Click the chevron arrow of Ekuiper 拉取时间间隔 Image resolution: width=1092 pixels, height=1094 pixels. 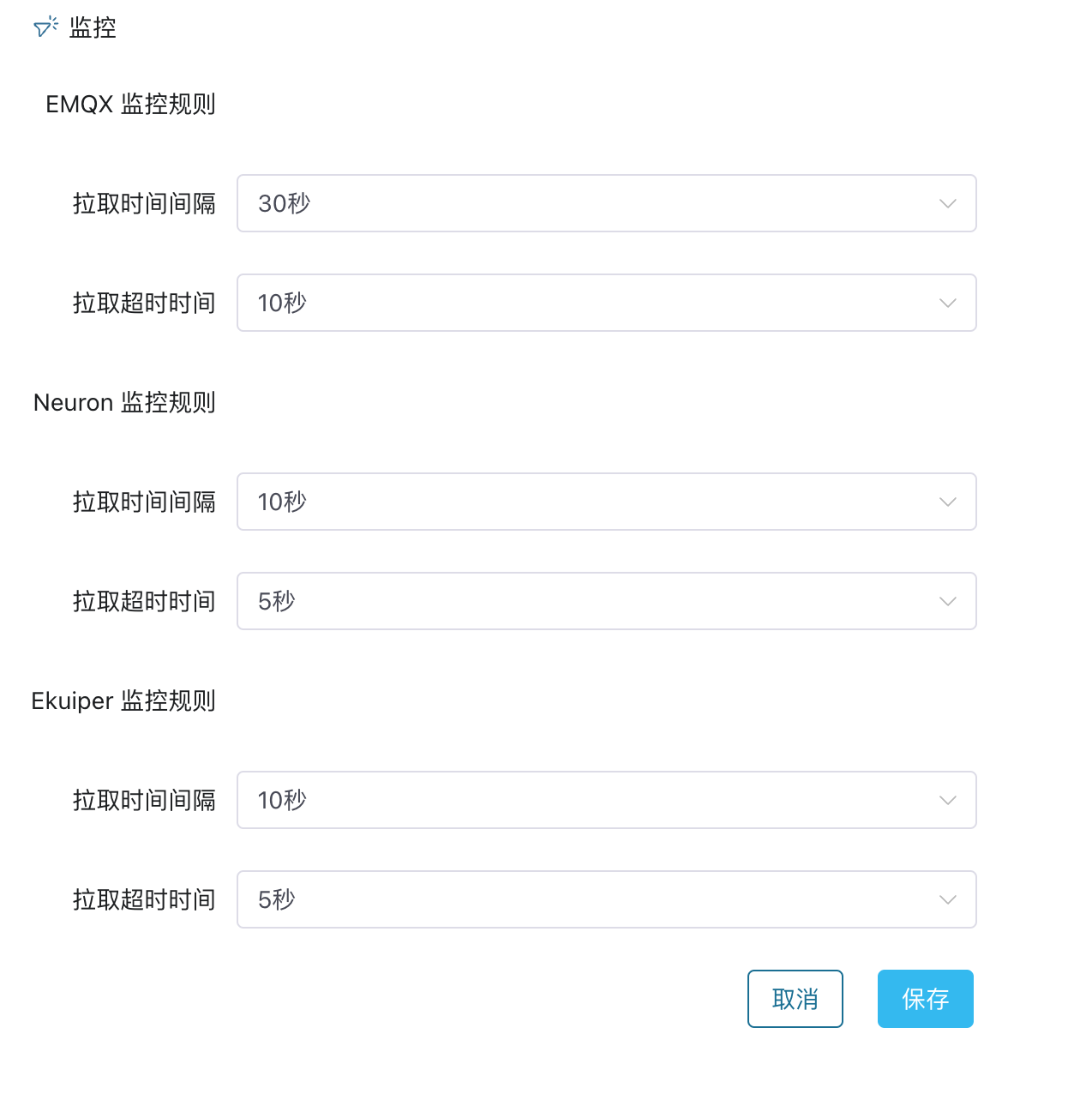(x=947, y=801)
